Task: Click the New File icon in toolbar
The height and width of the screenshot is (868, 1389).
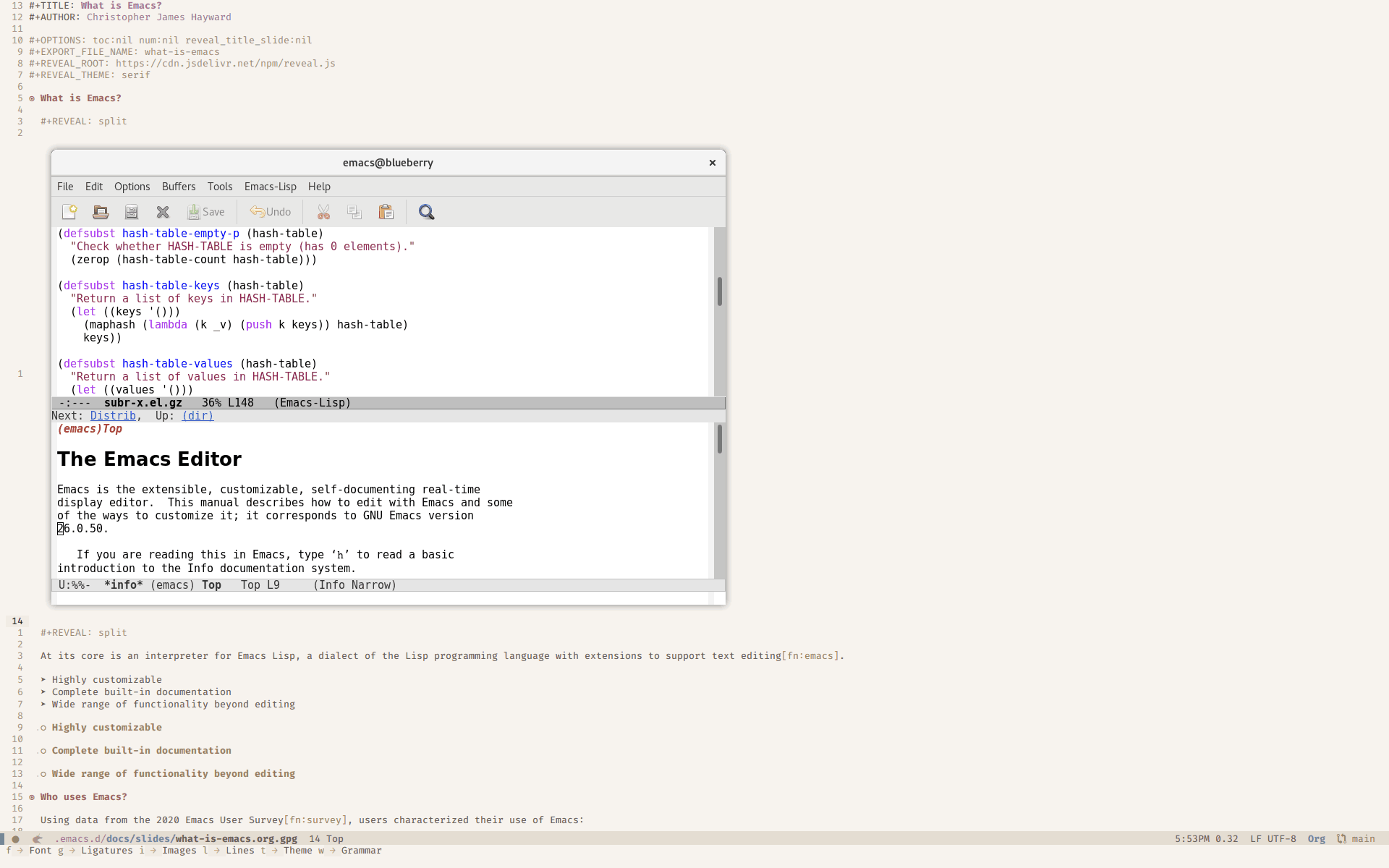Action: (69, 212)
